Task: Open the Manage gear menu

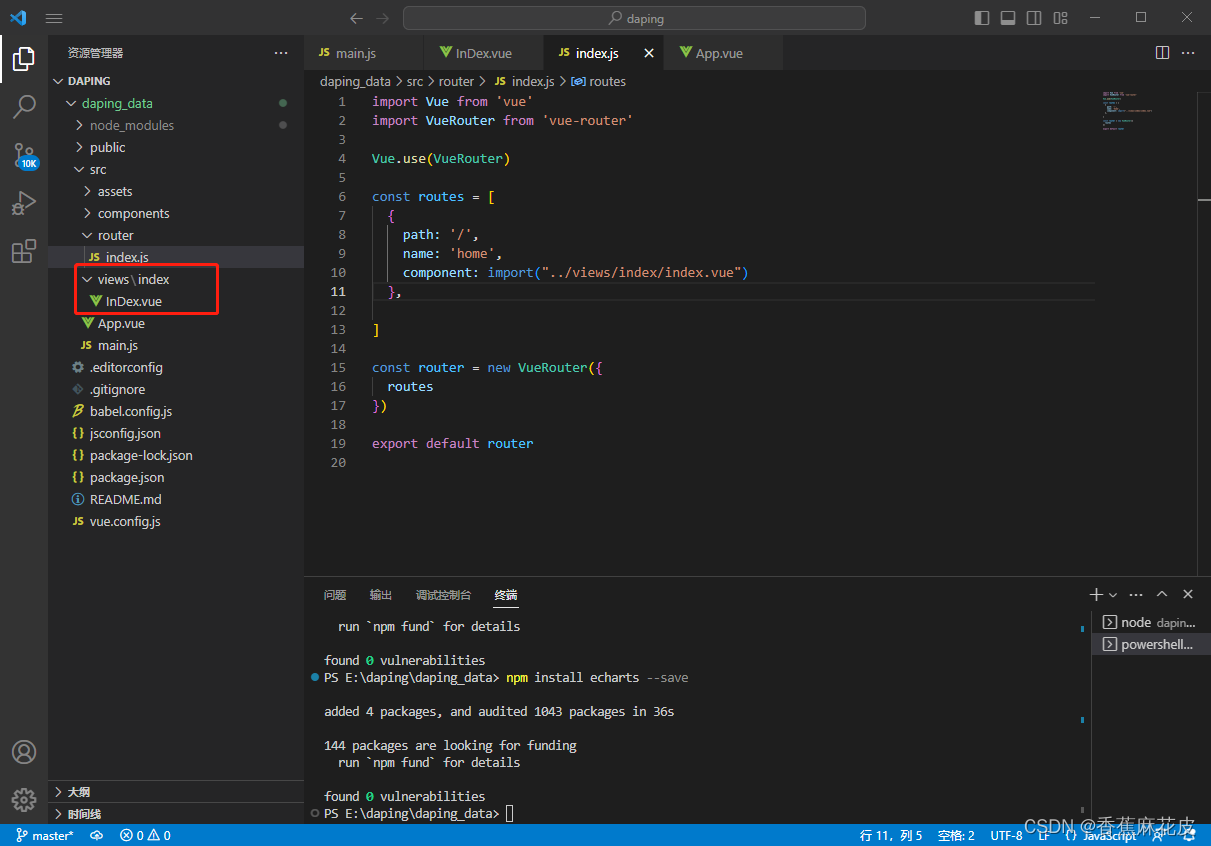Action: 24,800
